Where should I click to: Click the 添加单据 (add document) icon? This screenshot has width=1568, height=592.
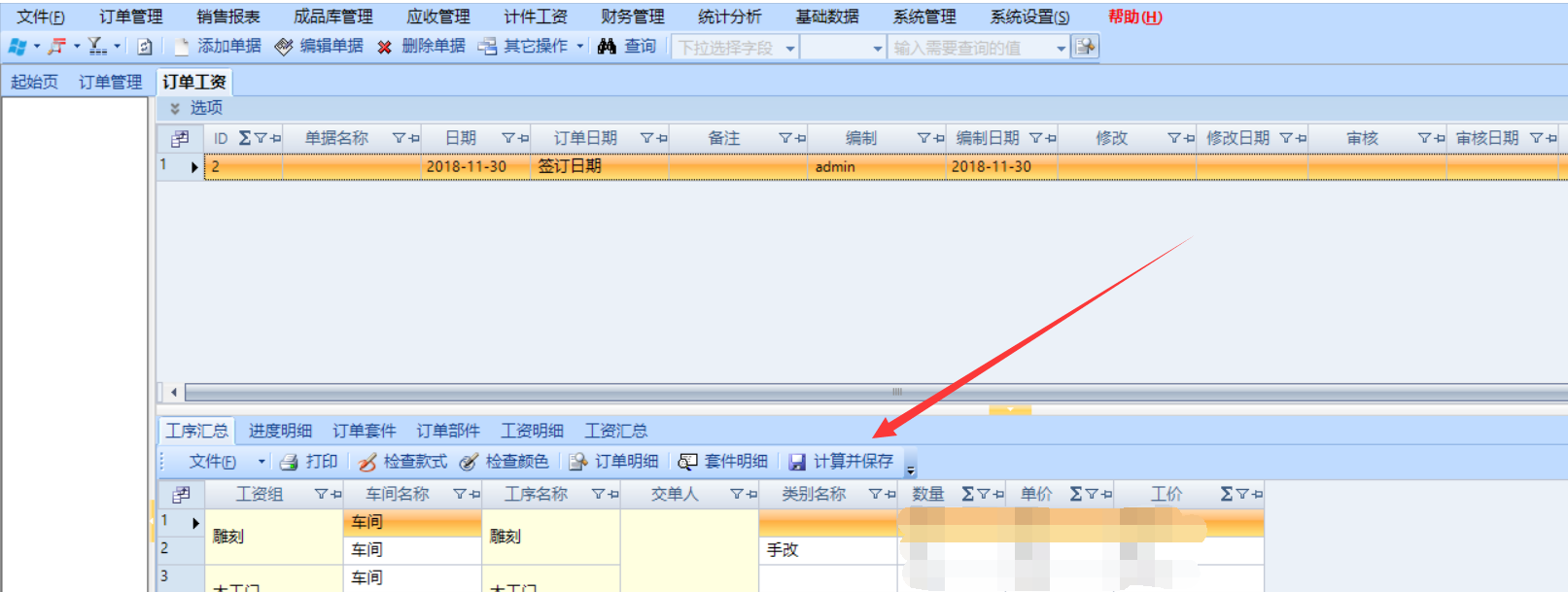[x=182, y=47]
